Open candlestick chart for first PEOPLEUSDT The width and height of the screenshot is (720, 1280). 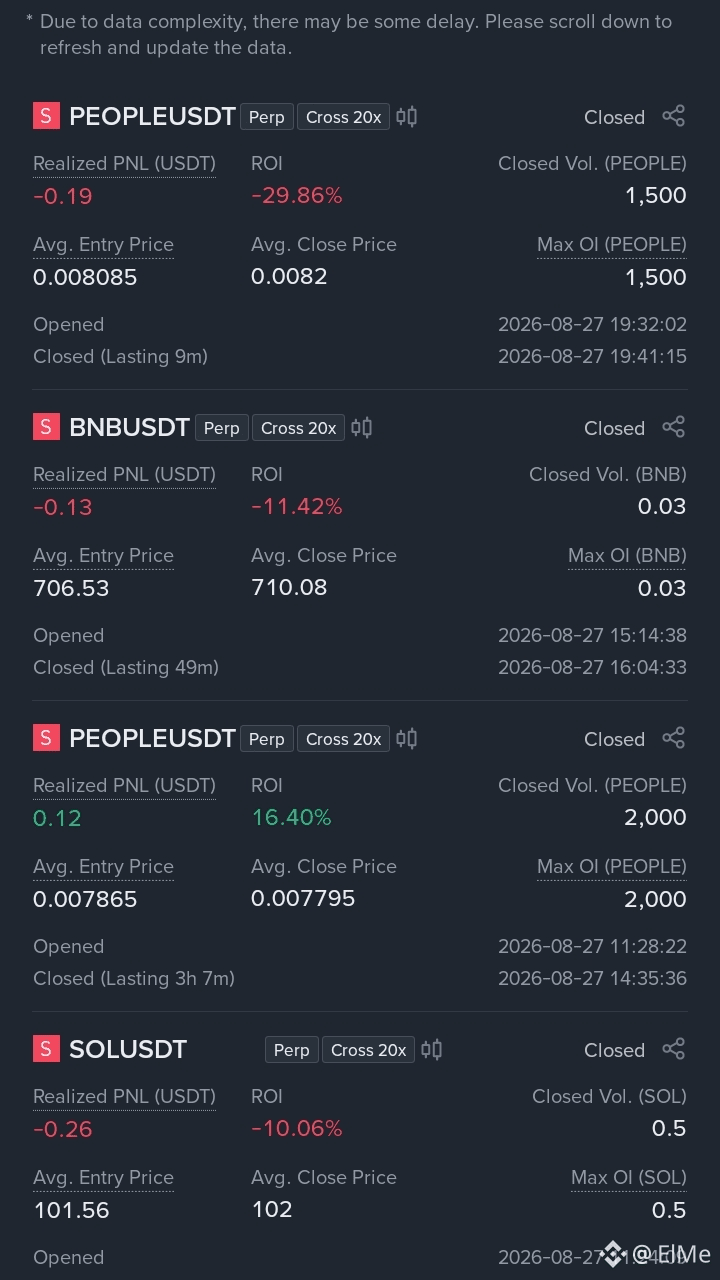406,117
